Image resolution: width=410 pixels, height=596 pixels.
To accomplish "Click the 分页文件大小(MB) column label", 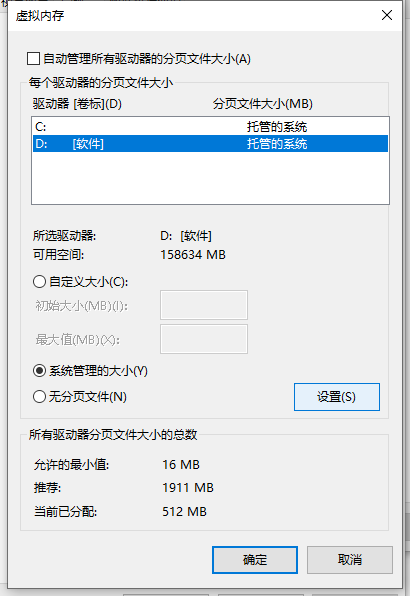I will click(x=263, y=104).
